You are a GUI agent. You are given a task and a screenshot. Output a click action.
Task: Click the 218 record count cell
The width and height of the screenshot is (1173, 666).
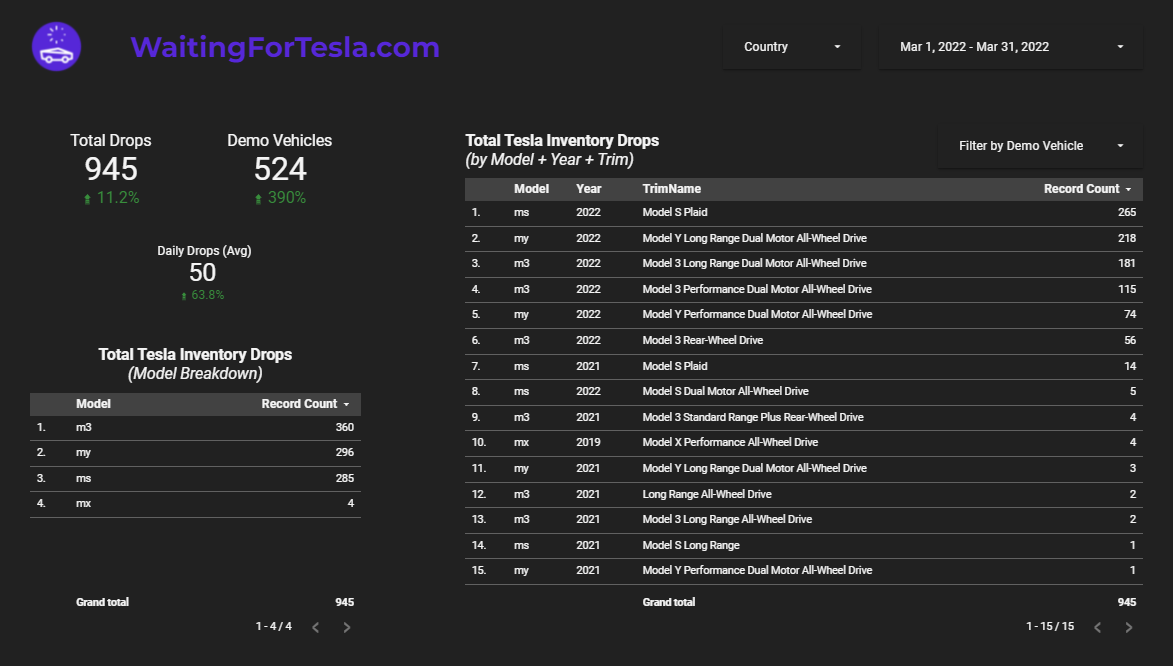[1127, 238]
